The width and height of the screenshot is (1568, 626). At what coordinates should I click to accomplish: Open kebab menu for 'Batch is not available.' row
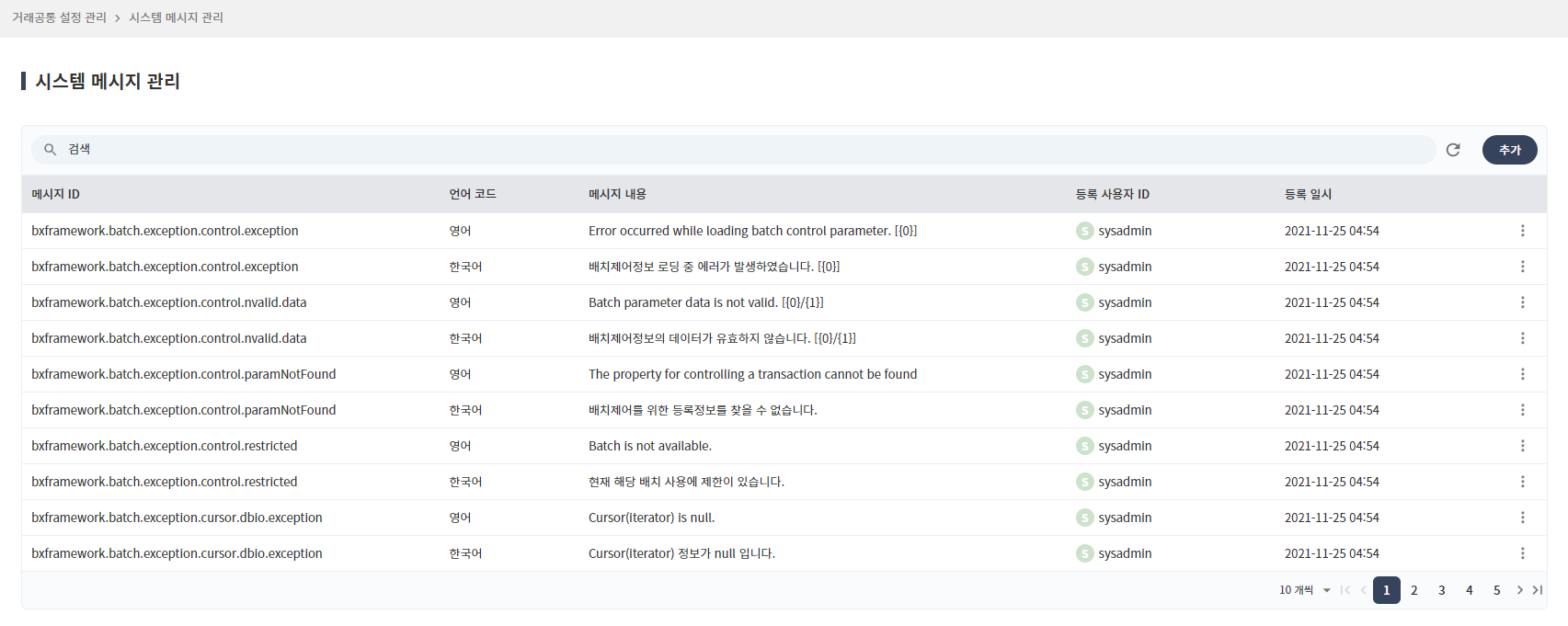tap(1522, 446)
